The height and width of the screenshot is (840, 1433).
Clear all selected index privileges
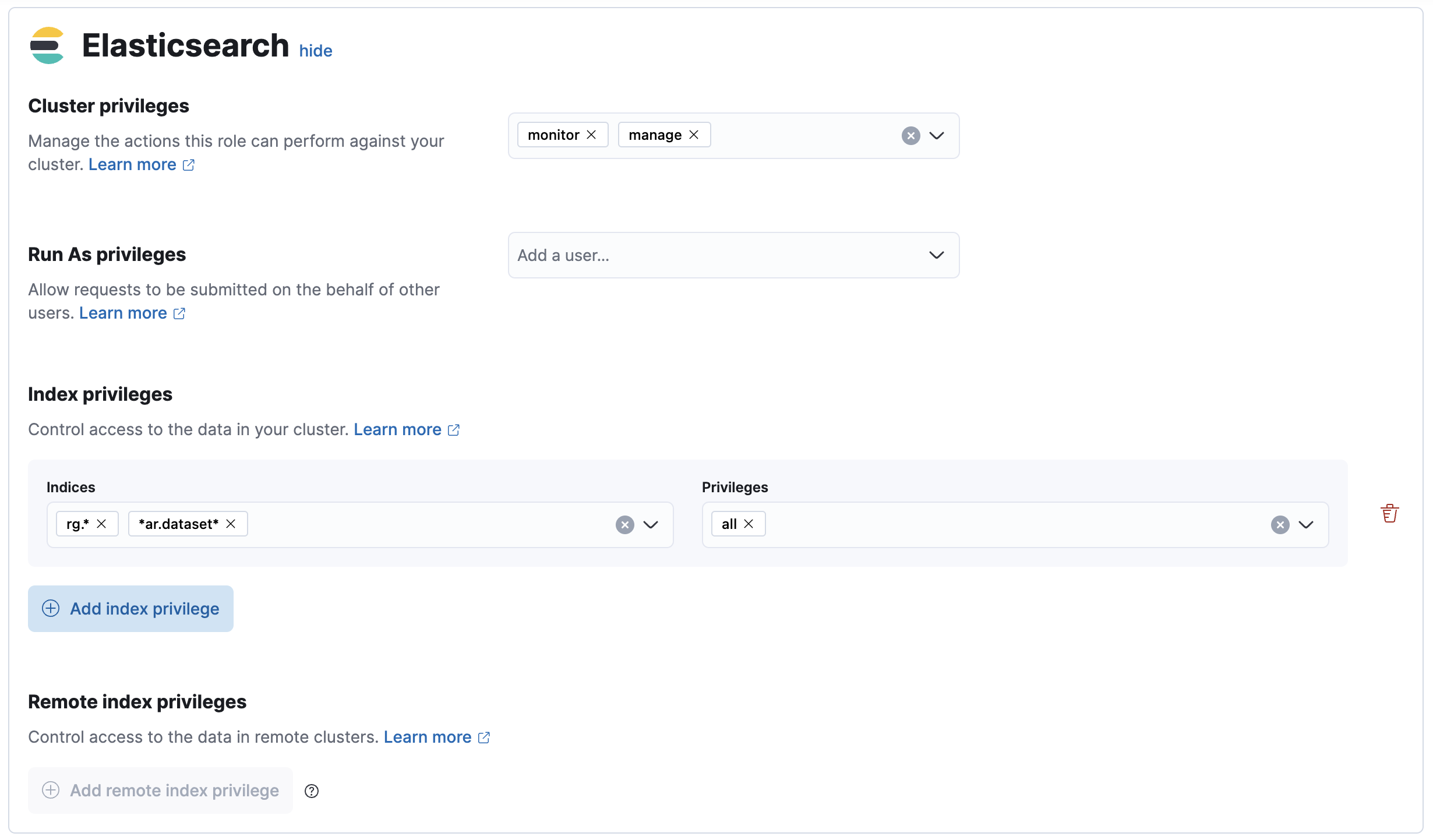(x=1280, y=525)
